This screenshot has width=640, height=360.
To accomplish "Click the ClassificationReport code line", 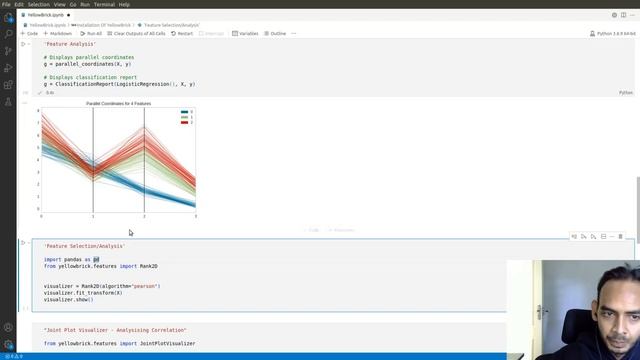I will pos(120,84).
